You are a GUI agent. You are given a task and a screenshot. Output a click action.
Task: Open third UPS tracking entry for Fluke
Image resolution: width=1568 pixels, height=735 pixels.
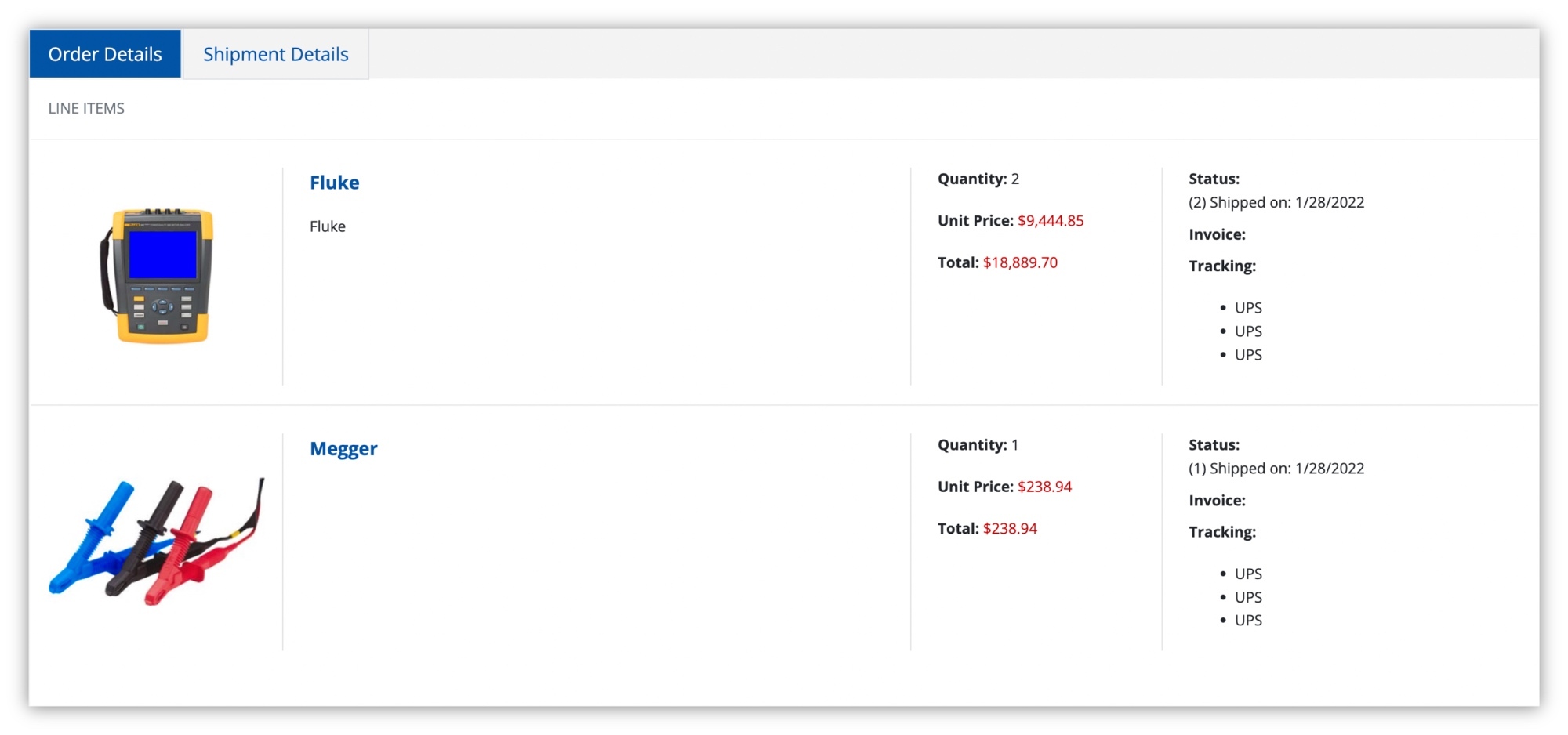tap(1248, 355)
